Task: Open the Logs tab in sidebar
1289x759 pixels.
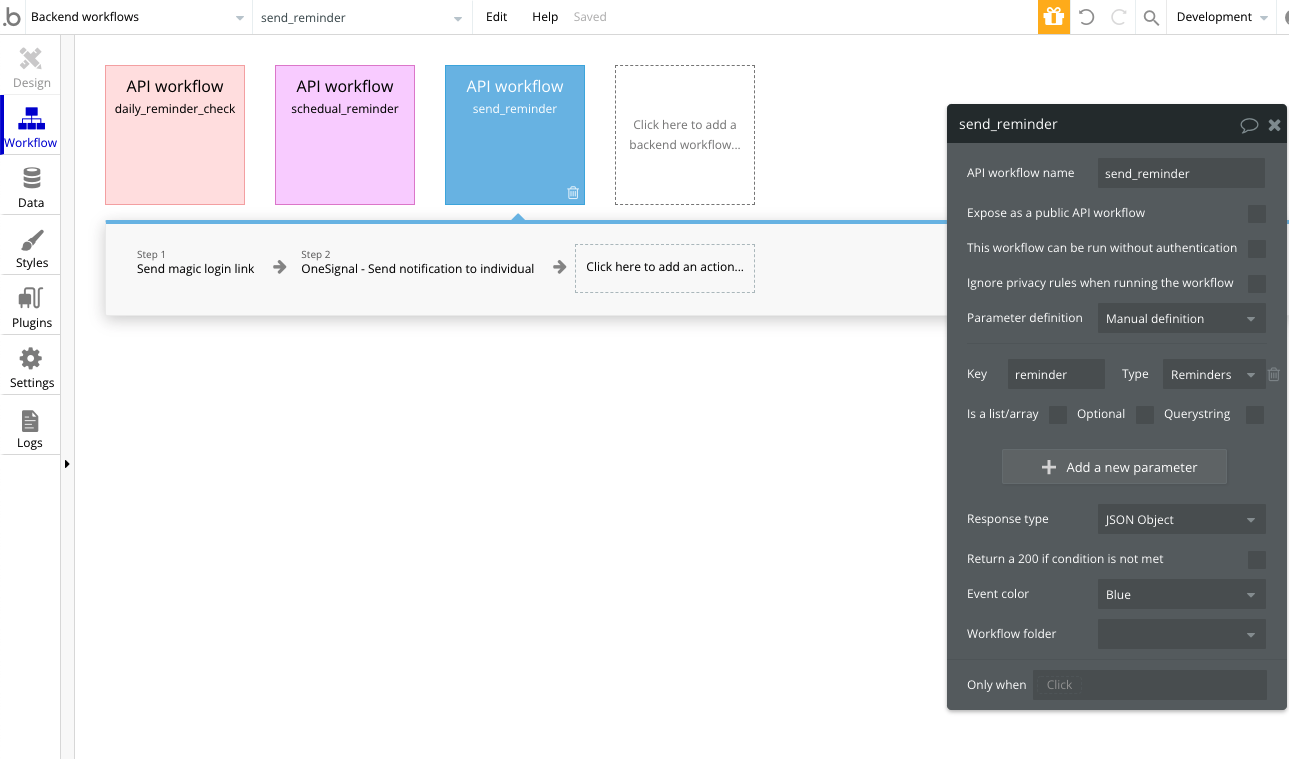Action: pos(31,427)
